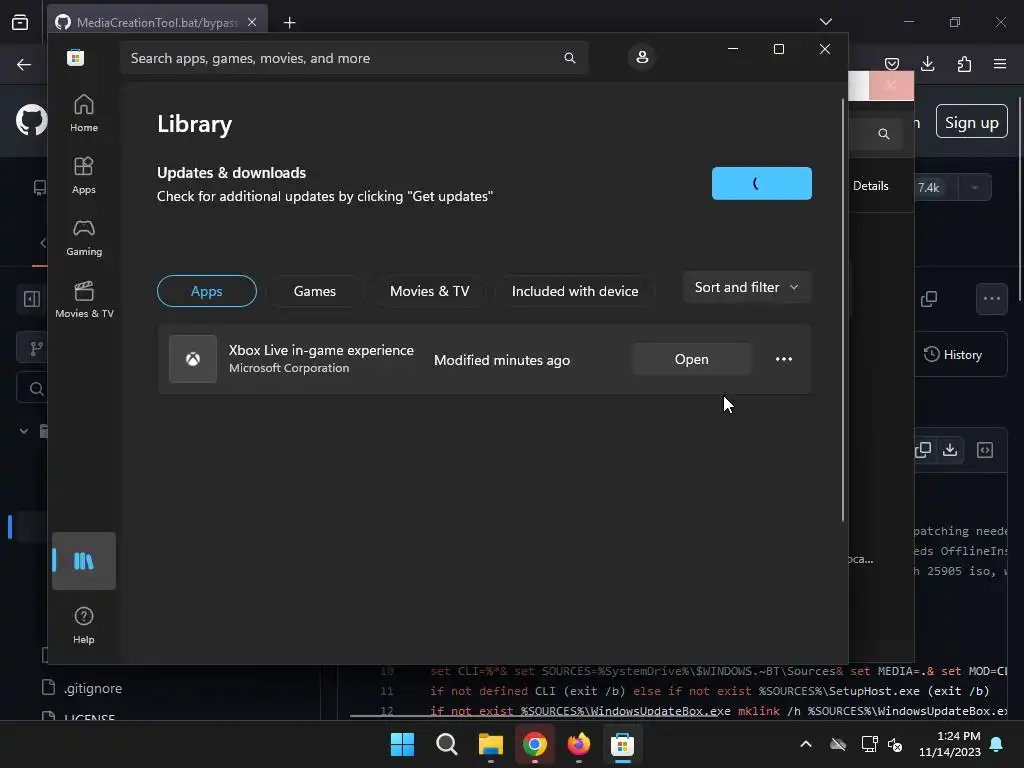
Task: Click Details label behind Store window
Action: (x=871, y=186)
